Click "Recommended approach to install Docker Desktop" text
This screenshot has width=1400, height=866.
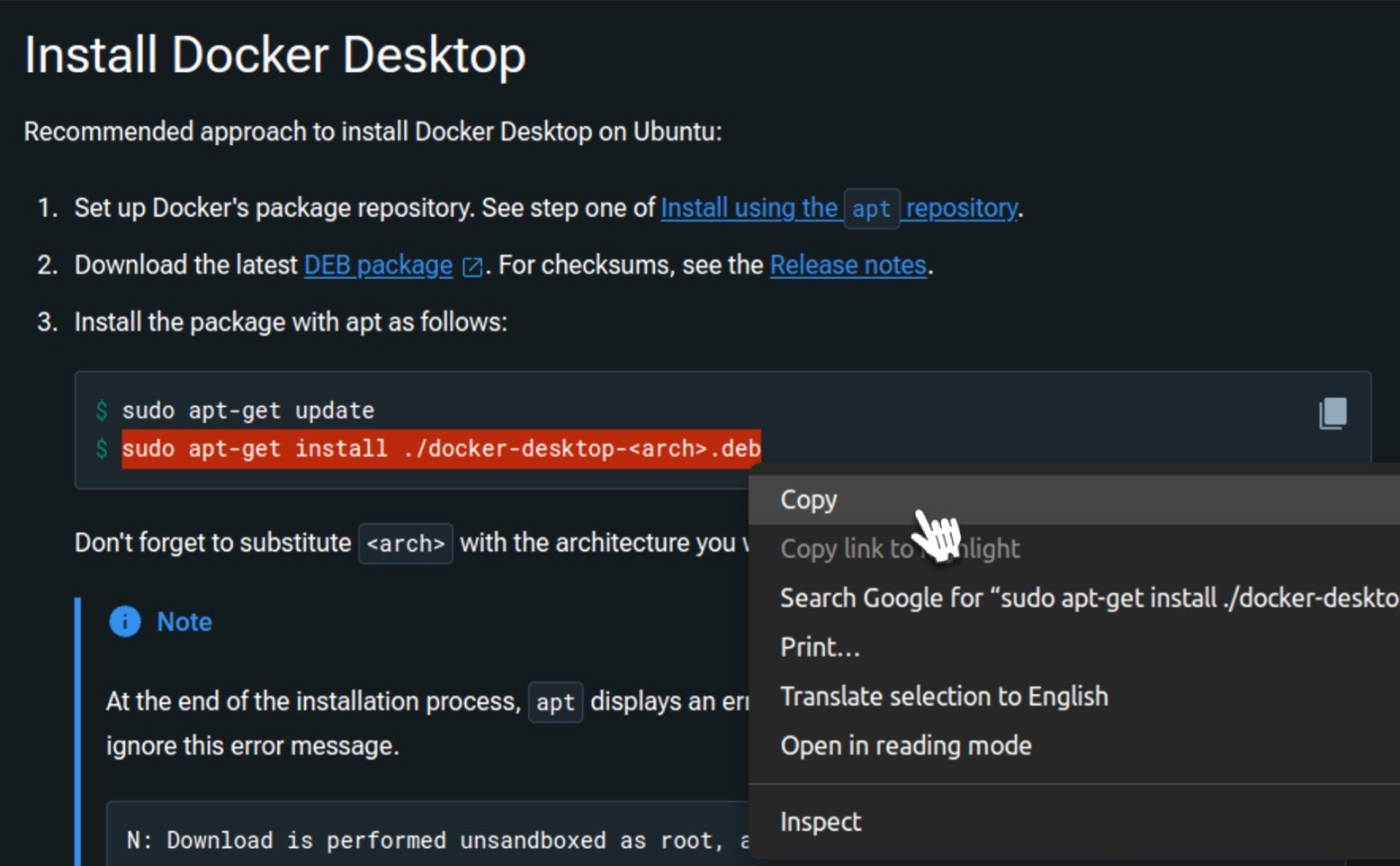[372, 131]
